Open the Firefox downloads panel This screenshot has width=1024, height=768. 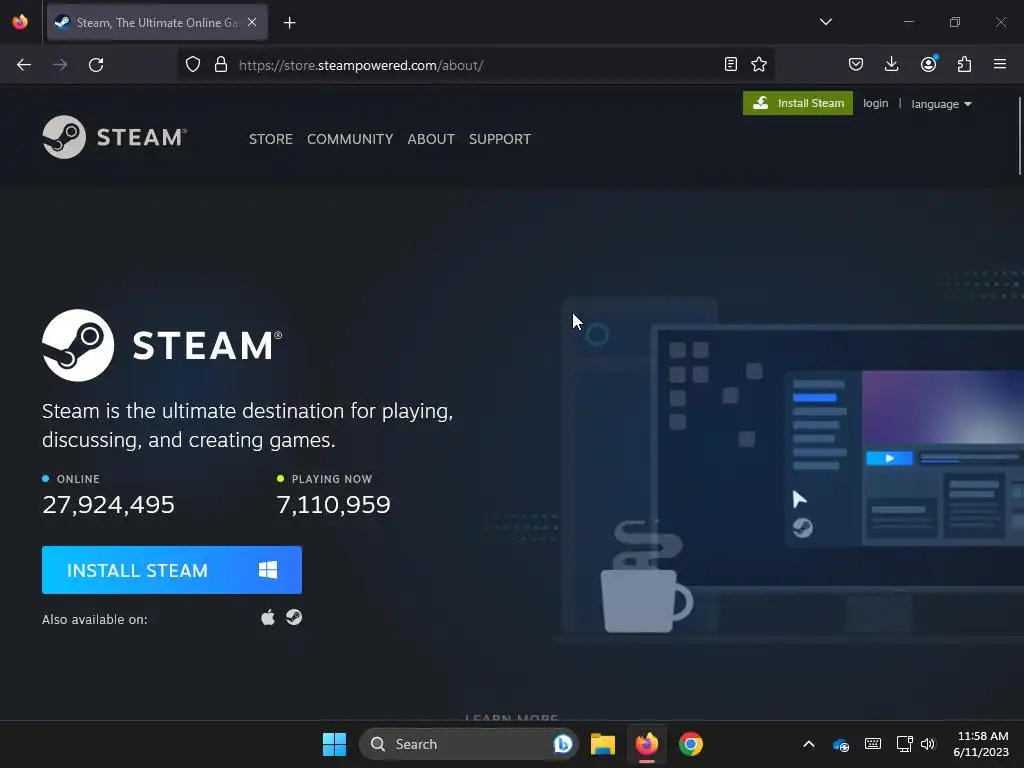click(x=891, y=64)
